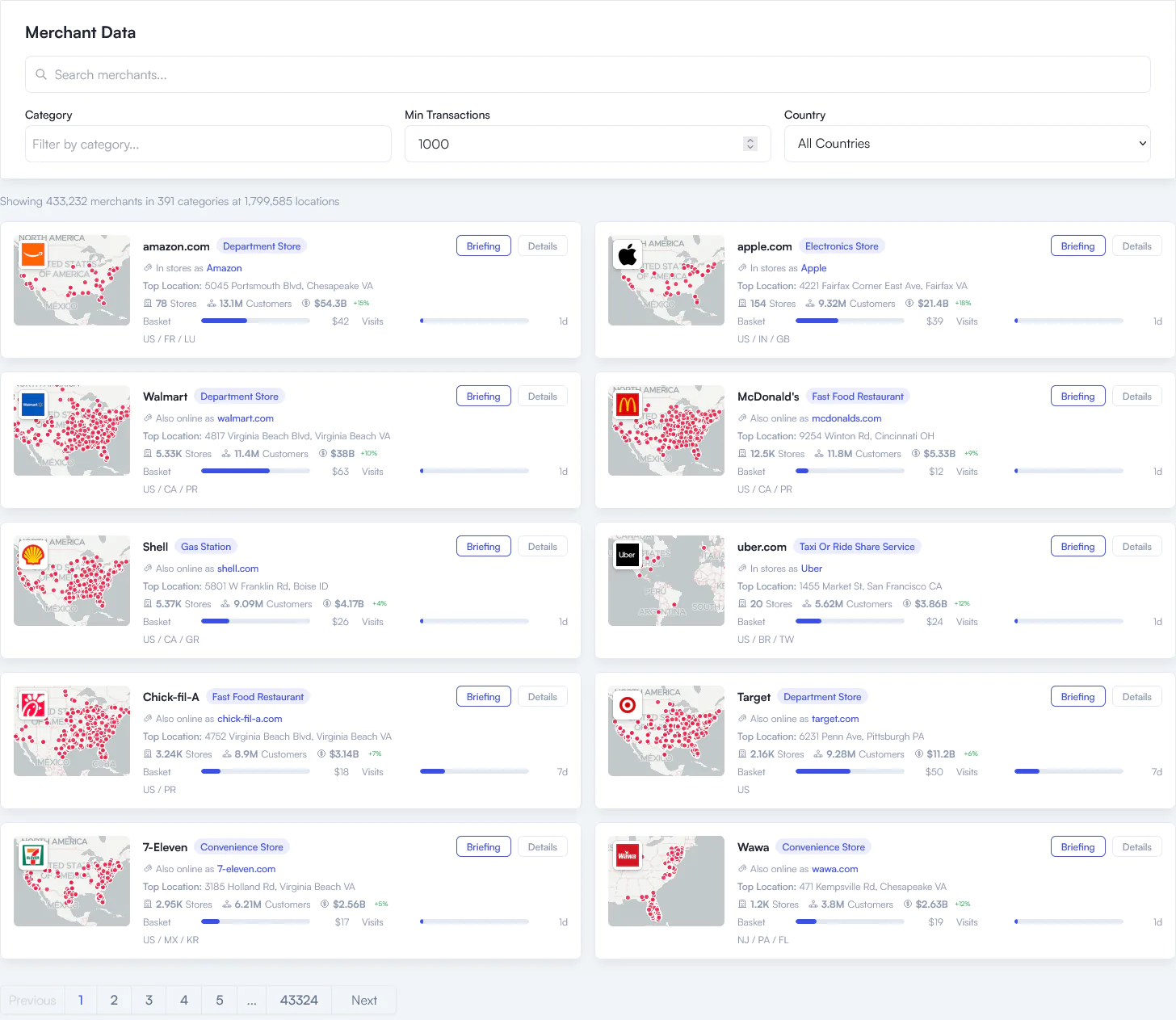The height and width of the screenshot is (1020, 1176).
Task: Click Chick-fil-A Visits progress bar
Action: [474, 771]
